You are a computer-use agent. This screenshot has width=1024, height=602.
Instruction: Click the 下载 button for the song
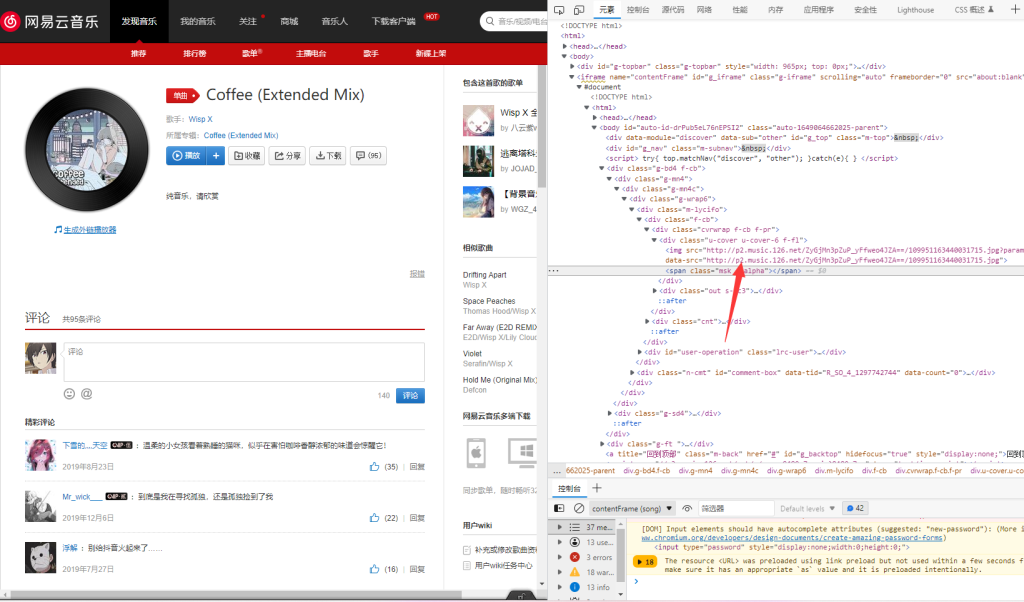pyautogui.click(x=328, y=155)
